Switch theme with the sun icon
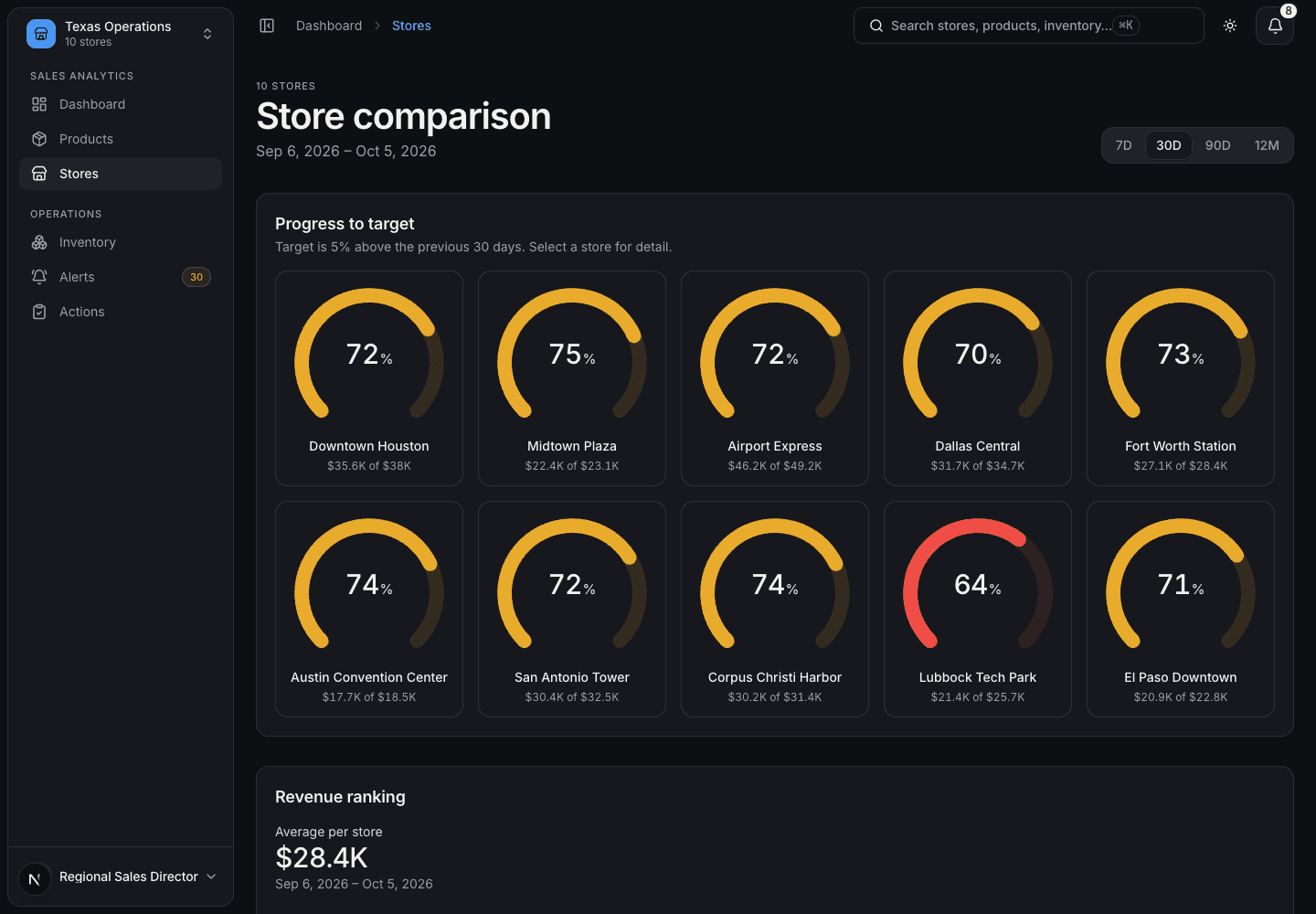This screenshot has height=914, width=1316. pos(1230,26)
